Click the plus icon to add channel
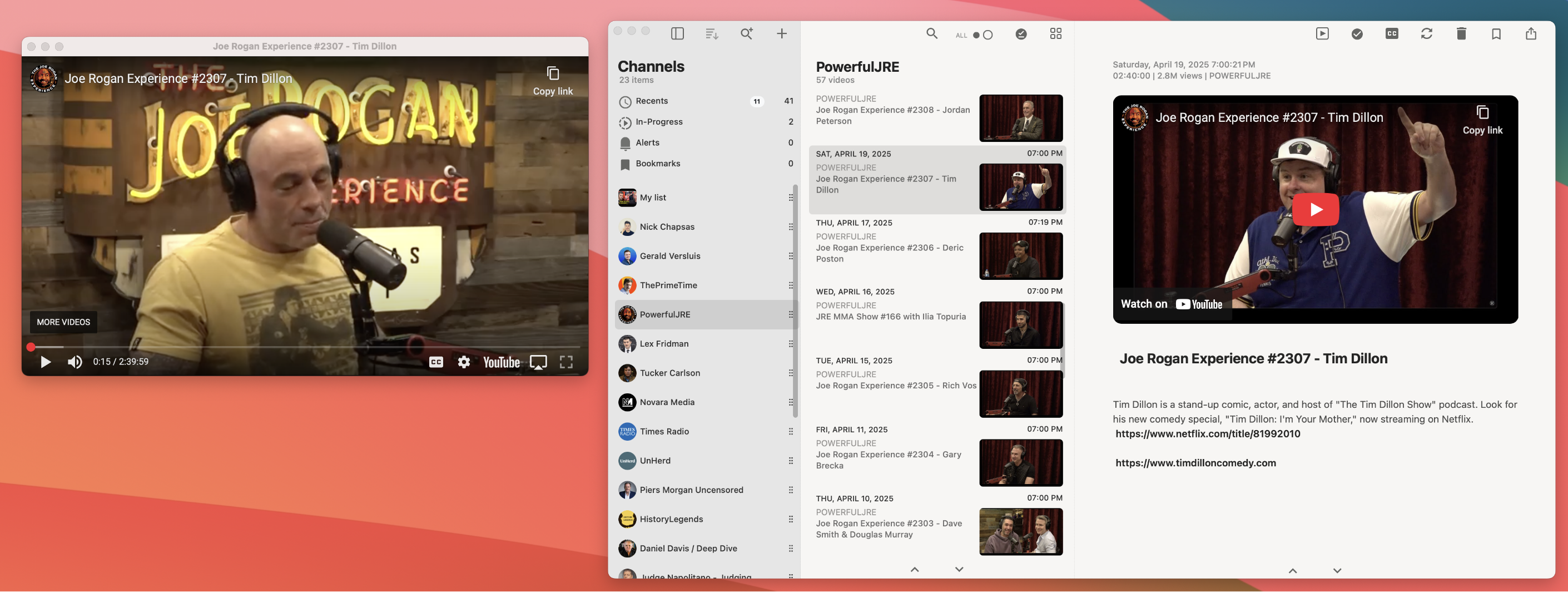Screen dimensions: 1568x592 (x=782, y=34)
